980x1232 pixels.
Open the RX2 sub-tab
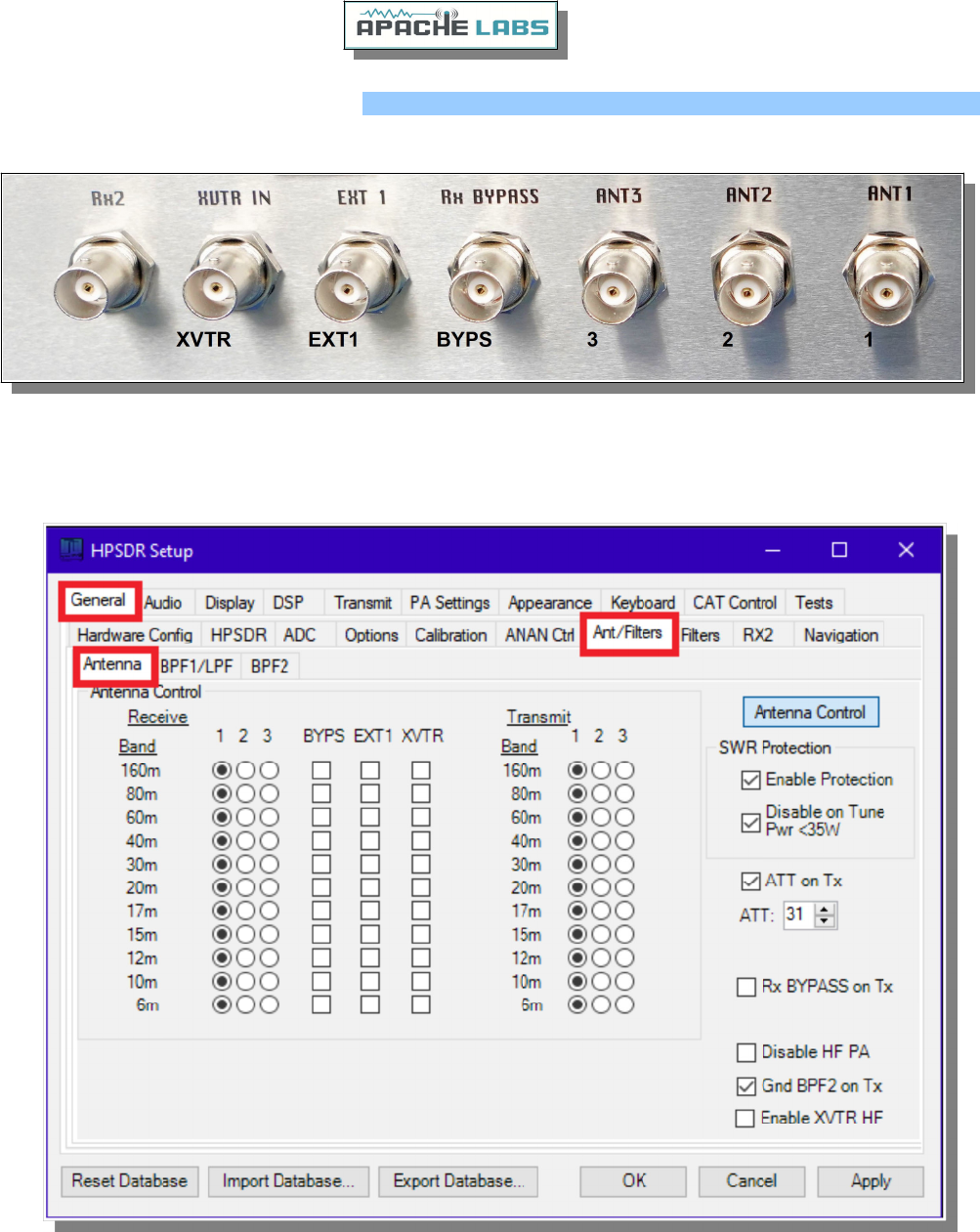point(757,635)
